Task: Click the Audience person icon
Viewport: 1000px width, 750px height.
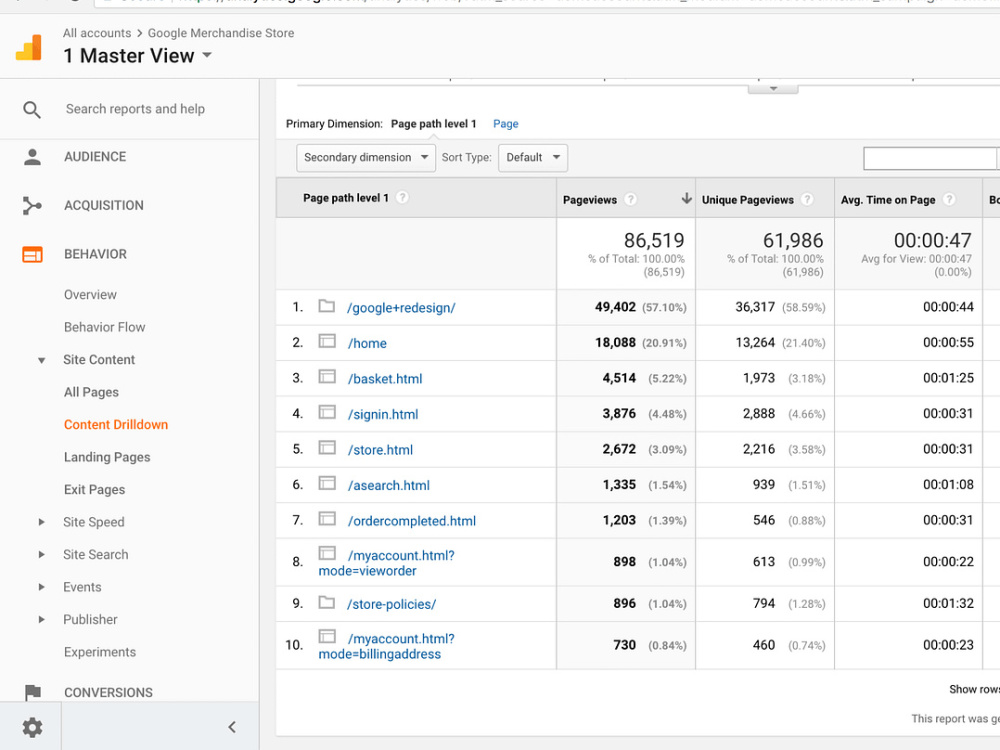Action: [32, 157]
